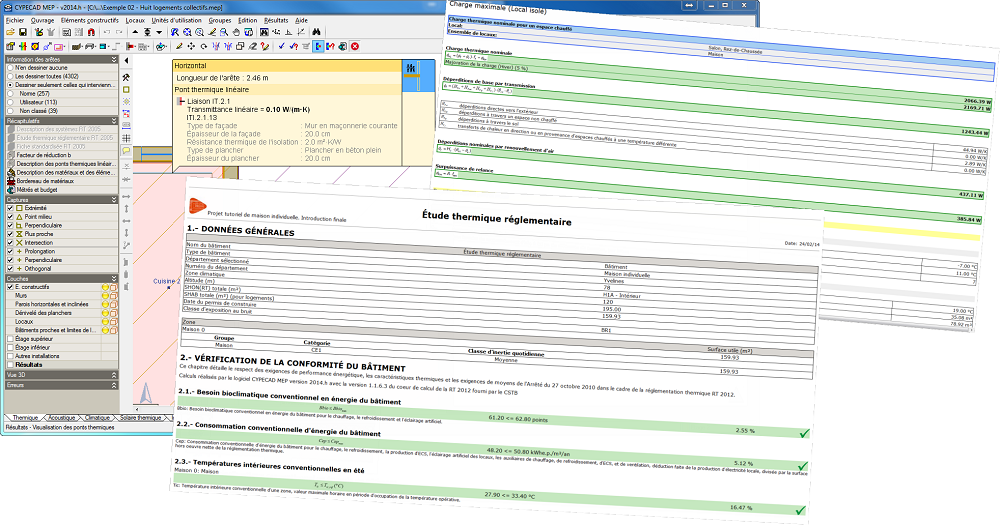
Task: Click the Open file folder icon
Action: pyautogui.click(x=10, y=33)
